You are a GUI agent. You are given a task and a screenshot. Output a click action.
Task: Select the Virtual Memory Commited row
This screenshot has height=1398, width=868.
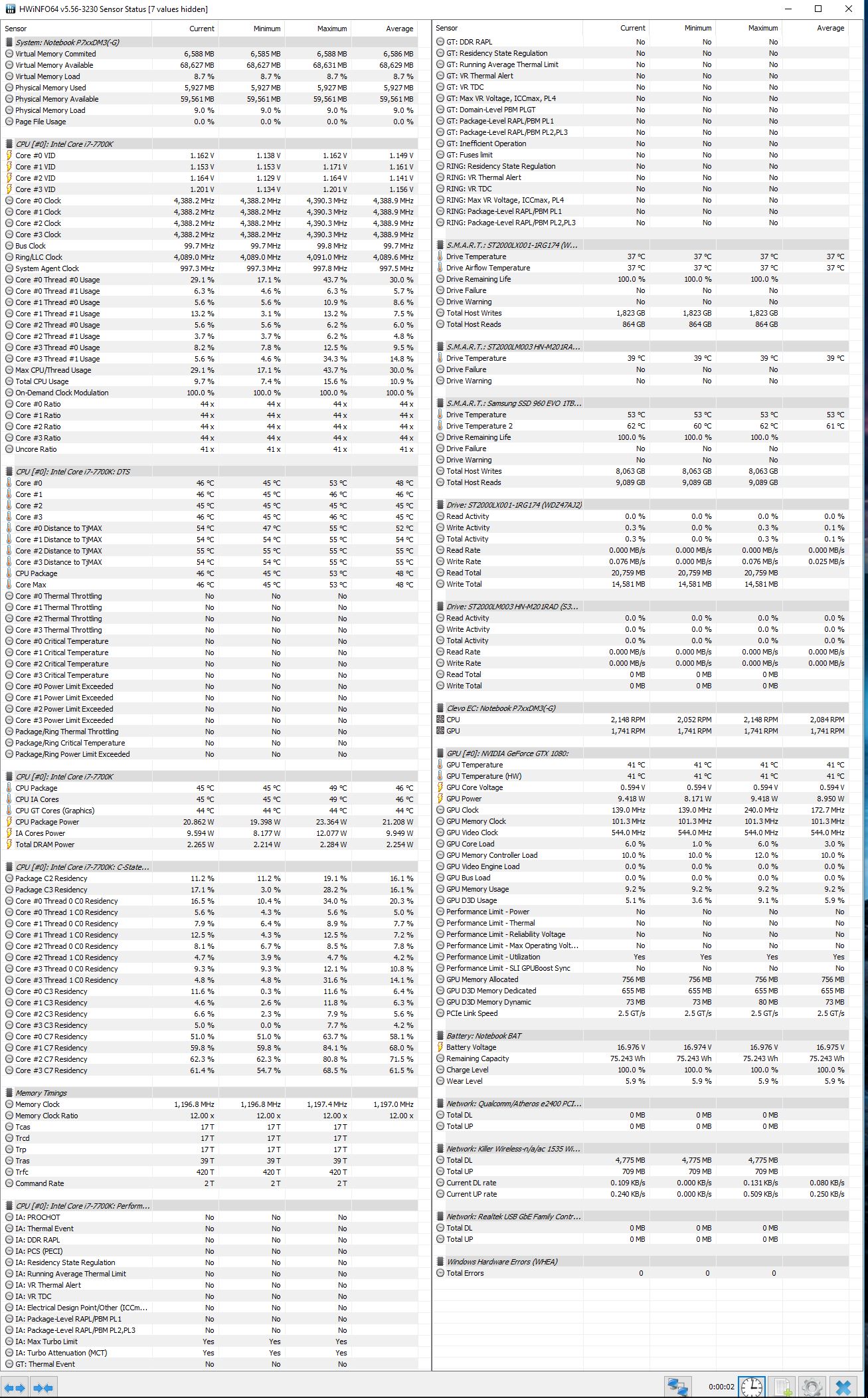coord(210,54)
